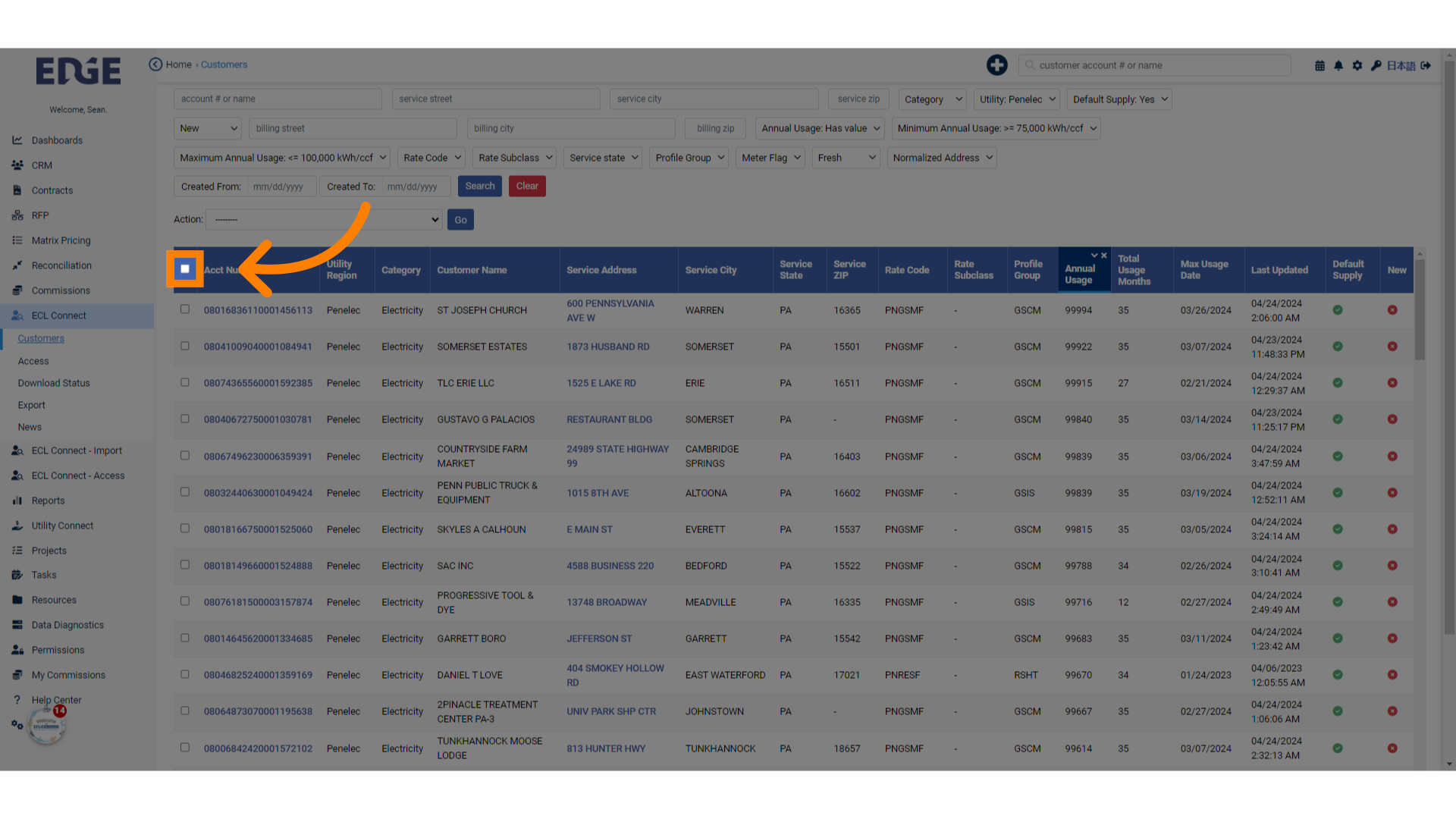Click the Reports bar chart icon
Viewport: 1456px width, 819px height.
tap(17, 500)
